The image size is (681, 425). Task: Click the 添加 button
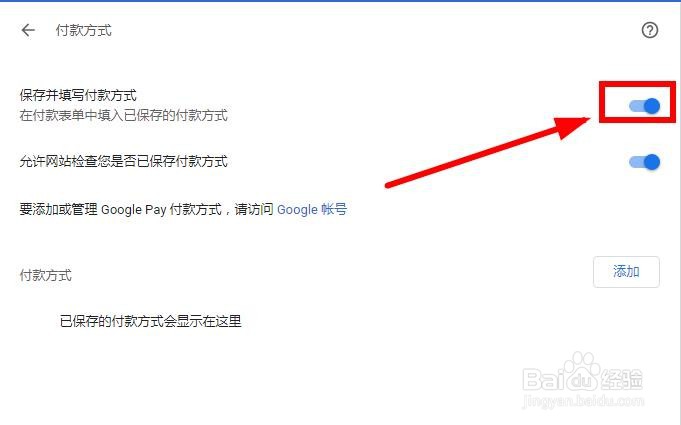[626, 272]
